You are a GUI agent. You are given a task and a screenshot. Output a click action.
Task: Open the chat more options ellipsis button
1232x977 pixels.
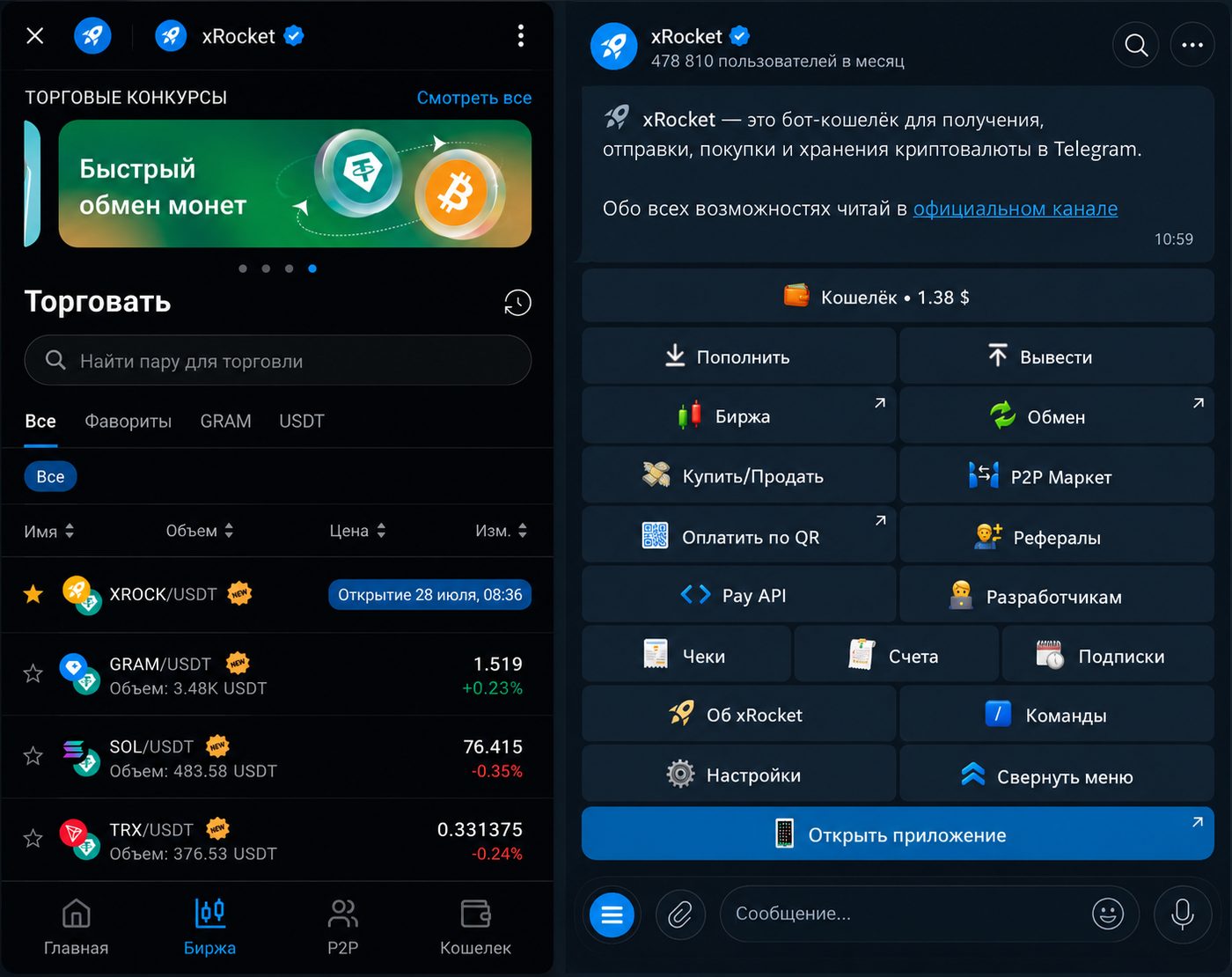coord(1192,45)
